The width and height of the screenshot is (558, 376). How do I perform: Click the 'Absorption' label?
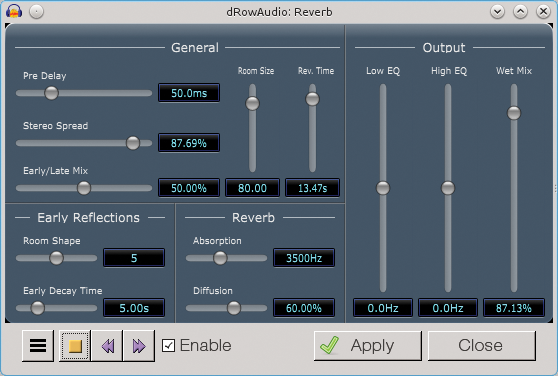tap(217, 241)
